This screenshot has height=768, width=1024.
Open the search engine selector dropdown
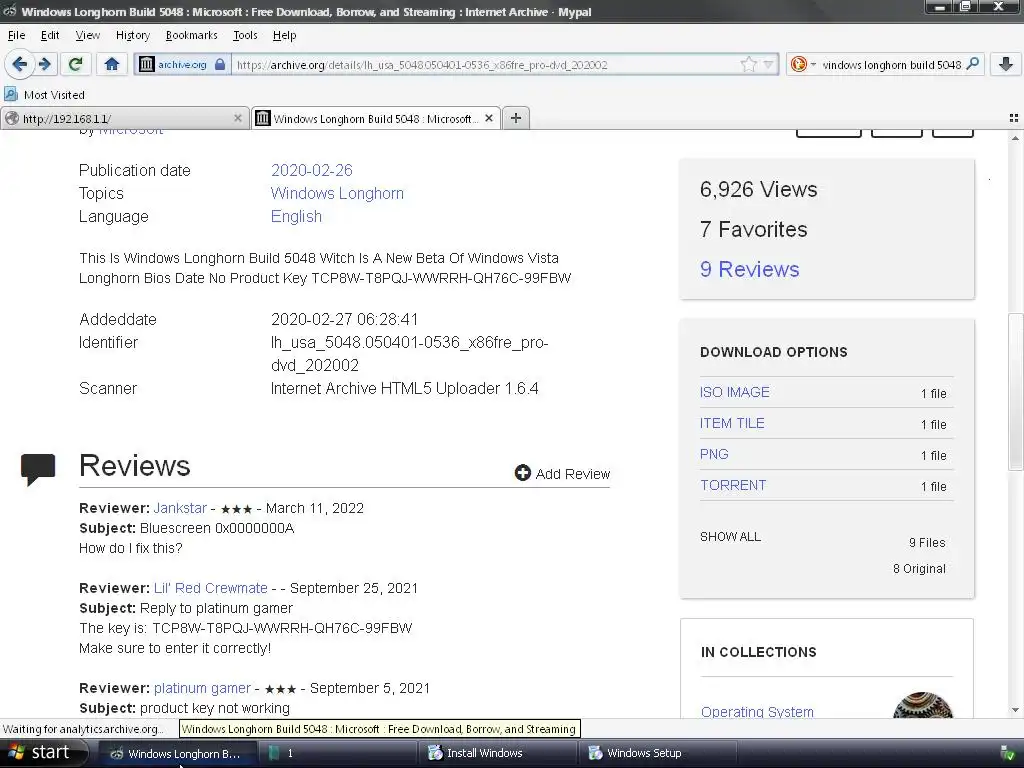point(803,64)
